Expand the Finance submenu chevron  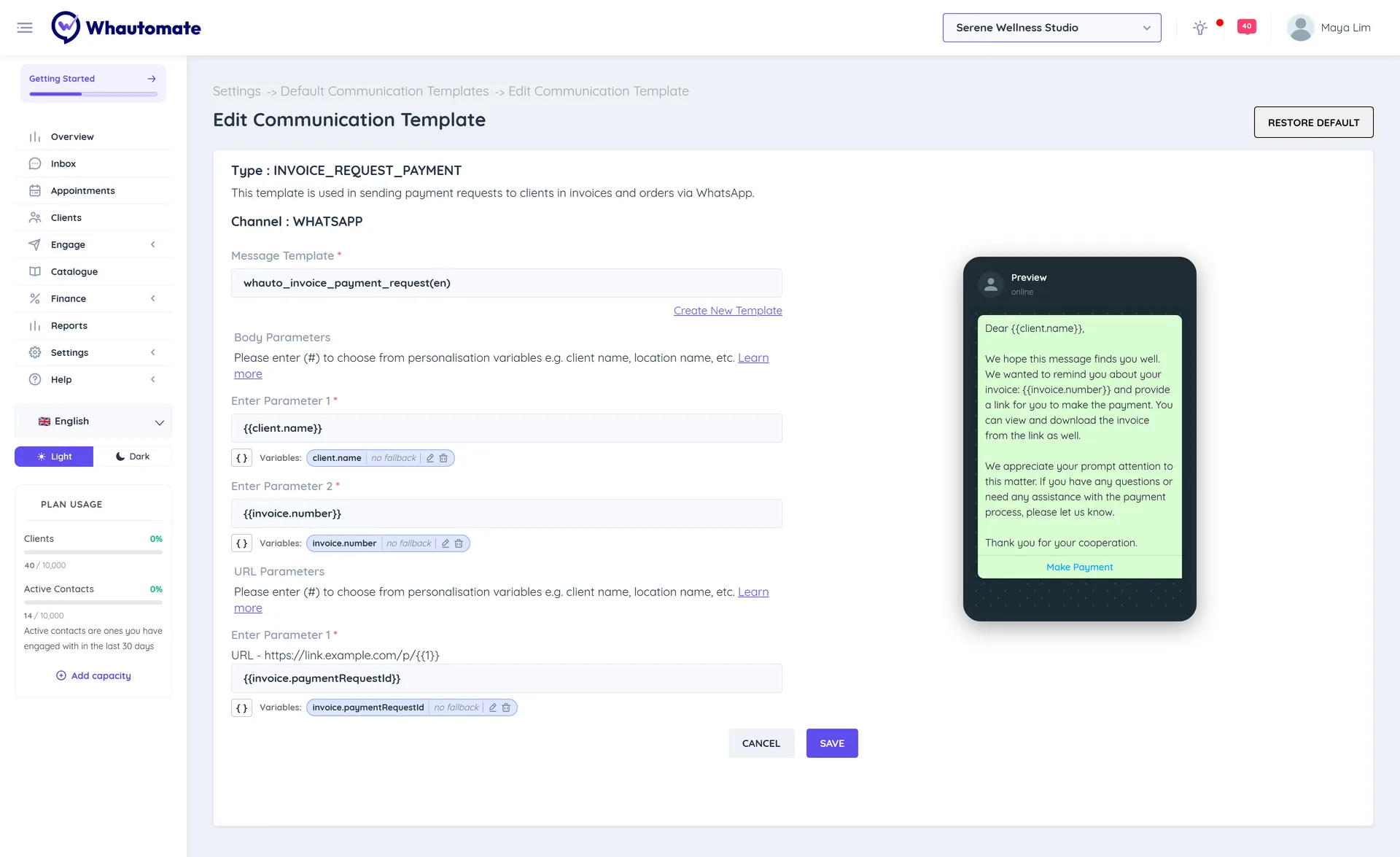click(x=153, y=299)
